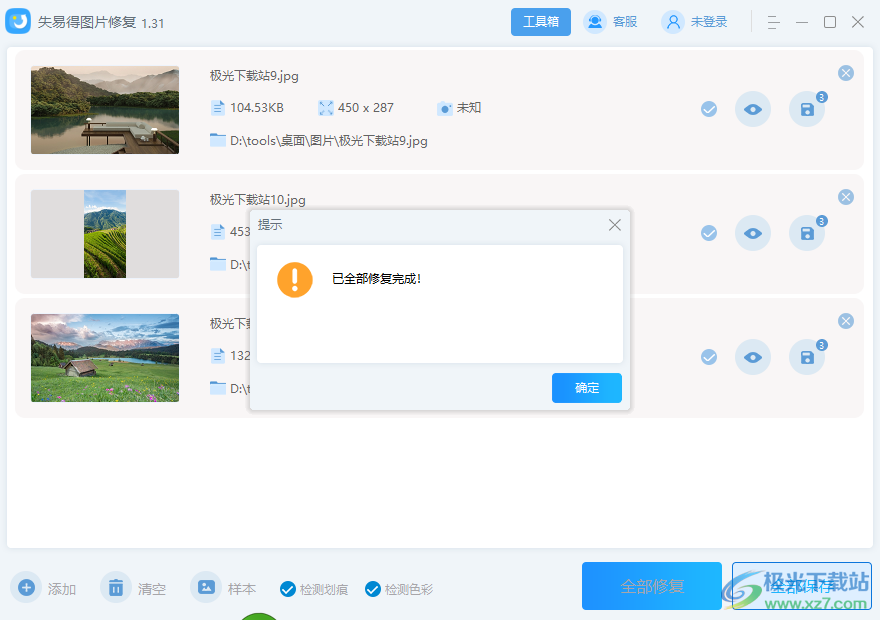Image resolution: width=880 pixels, height=620 pixels.
Task: Click the file name 极光下载站9.jpg
Action: (x=254, y=76)
